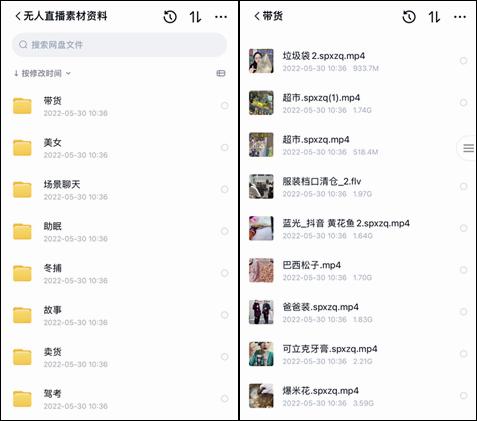Open history icon in left panel header
Image resolution: width=477 pixels, height=421 pixels.
click(x=170, y=17)
